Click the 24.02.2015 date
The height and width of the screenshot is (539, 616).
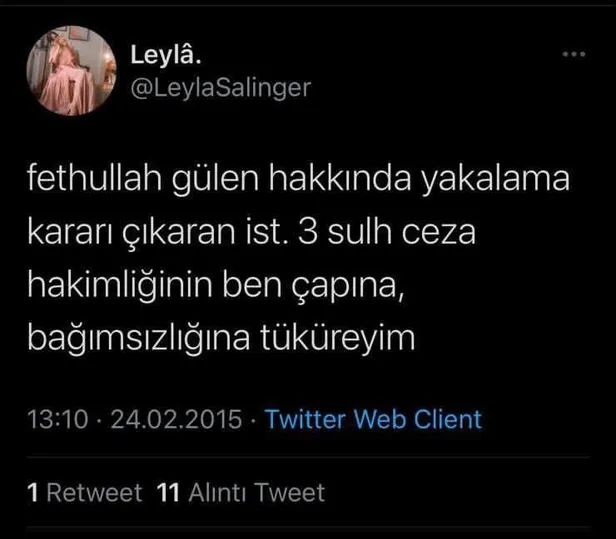[176, 419]
